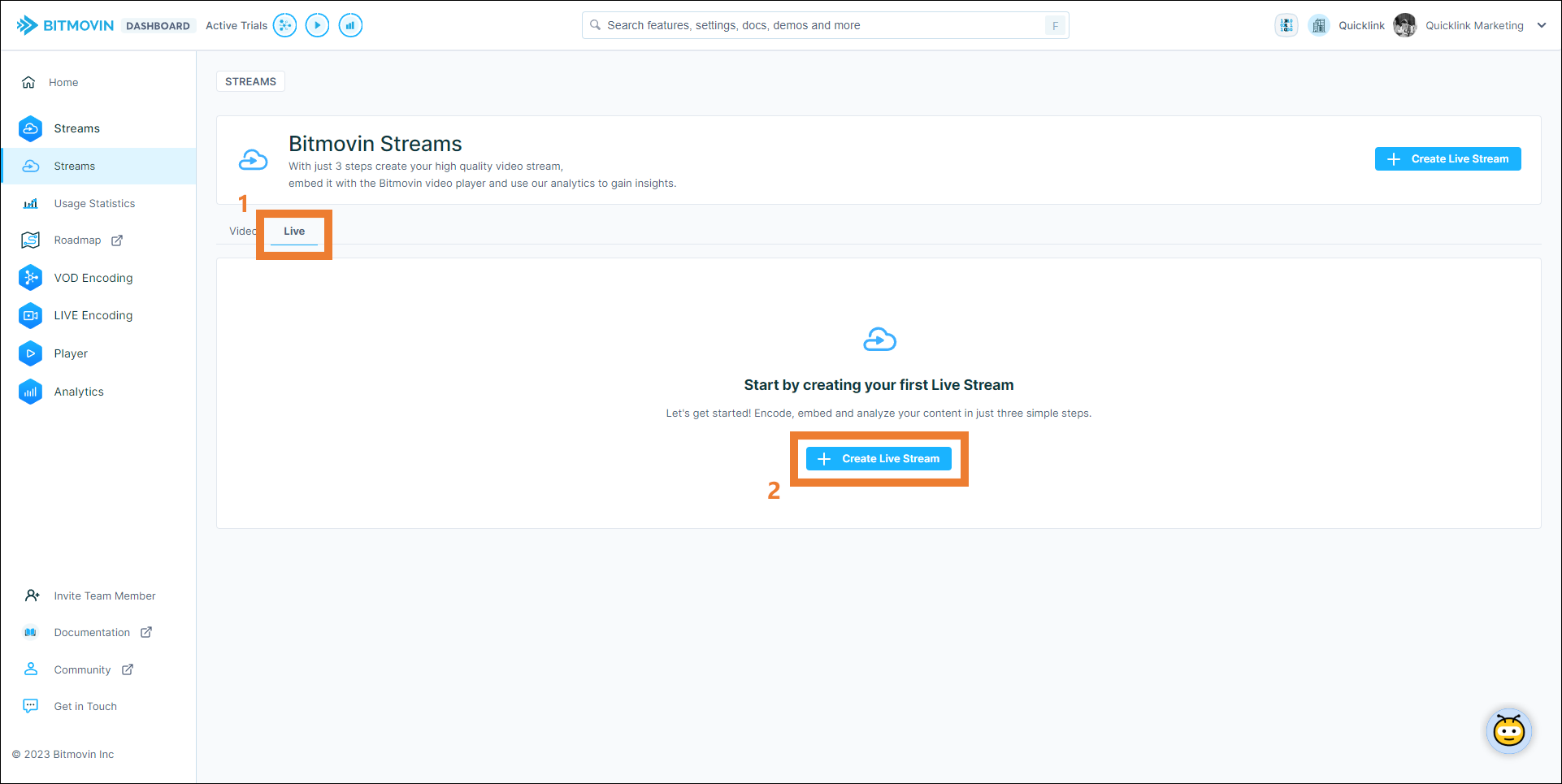Expand the LIVE Encoding sidebar section
1562x784 pixels.
(93, 315)
